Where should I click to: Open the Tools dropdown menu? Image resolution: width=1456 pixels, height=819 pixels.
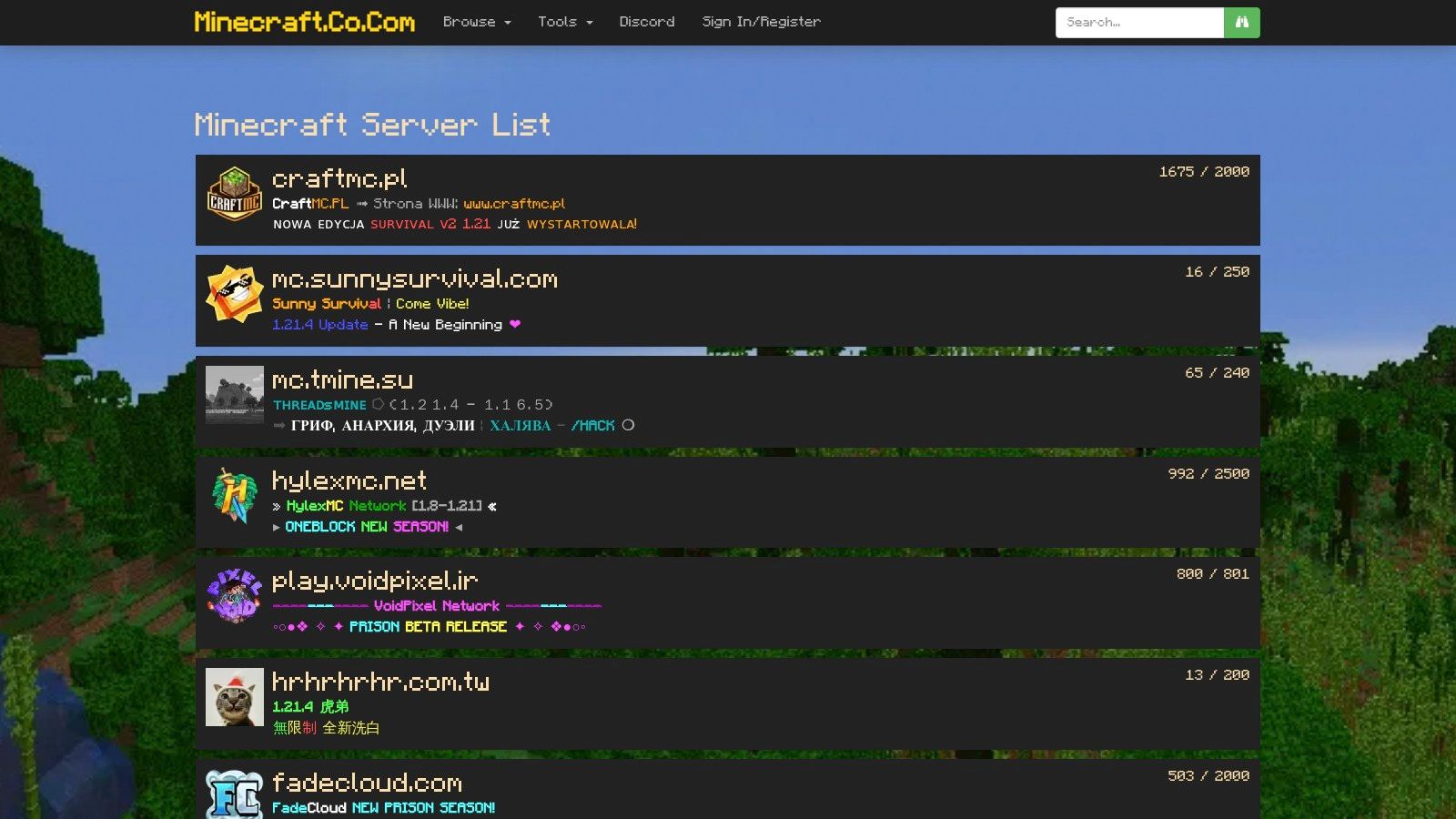tap(564, 22)
